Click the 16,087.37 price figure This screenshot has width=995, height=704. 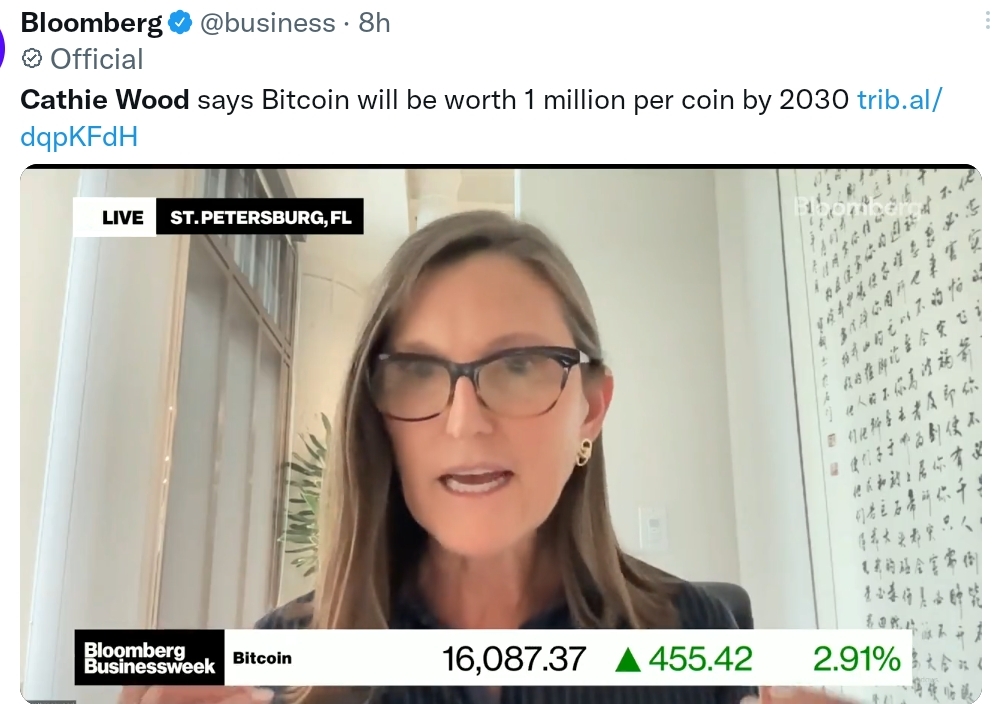click(514, 658)
